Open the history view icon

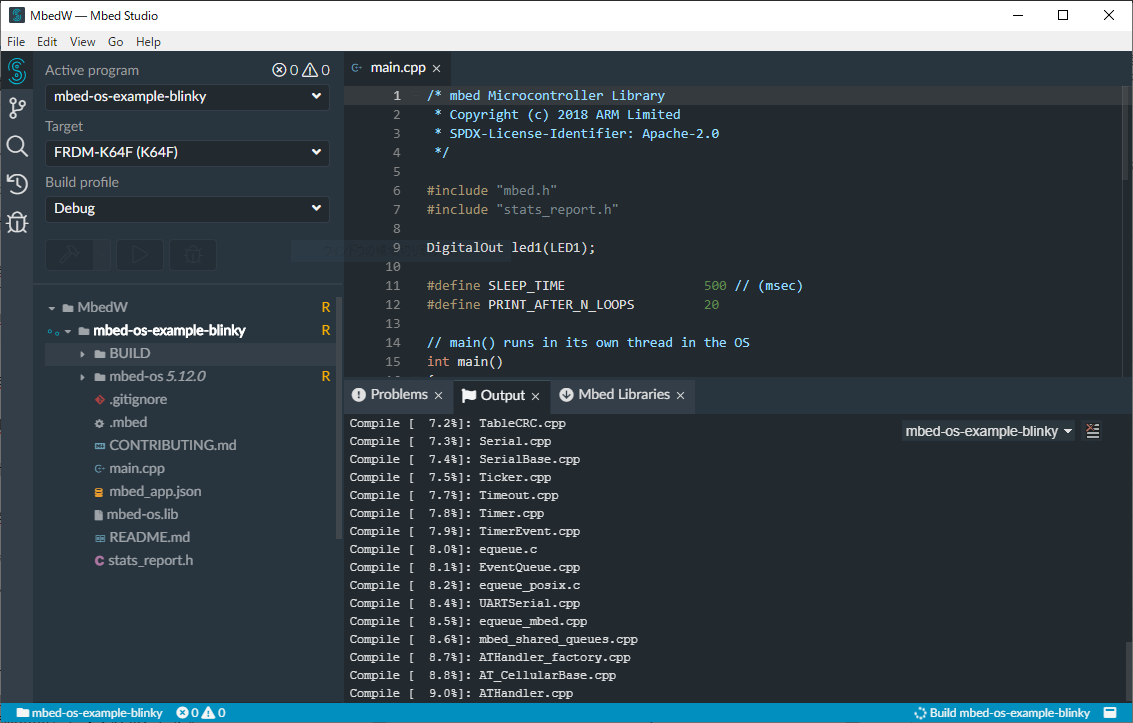pos(17,183)
